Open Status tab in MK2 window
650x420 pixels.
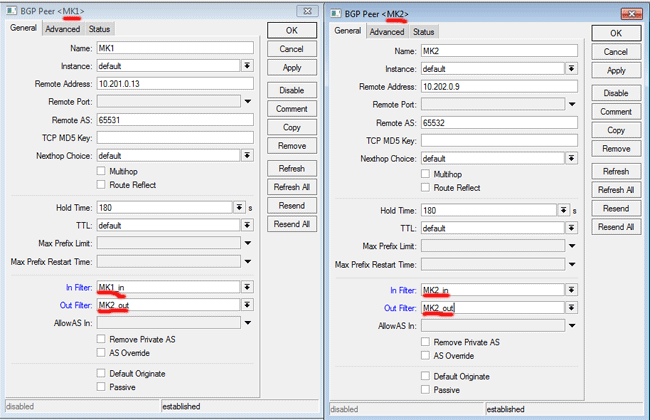click(424, 32)
